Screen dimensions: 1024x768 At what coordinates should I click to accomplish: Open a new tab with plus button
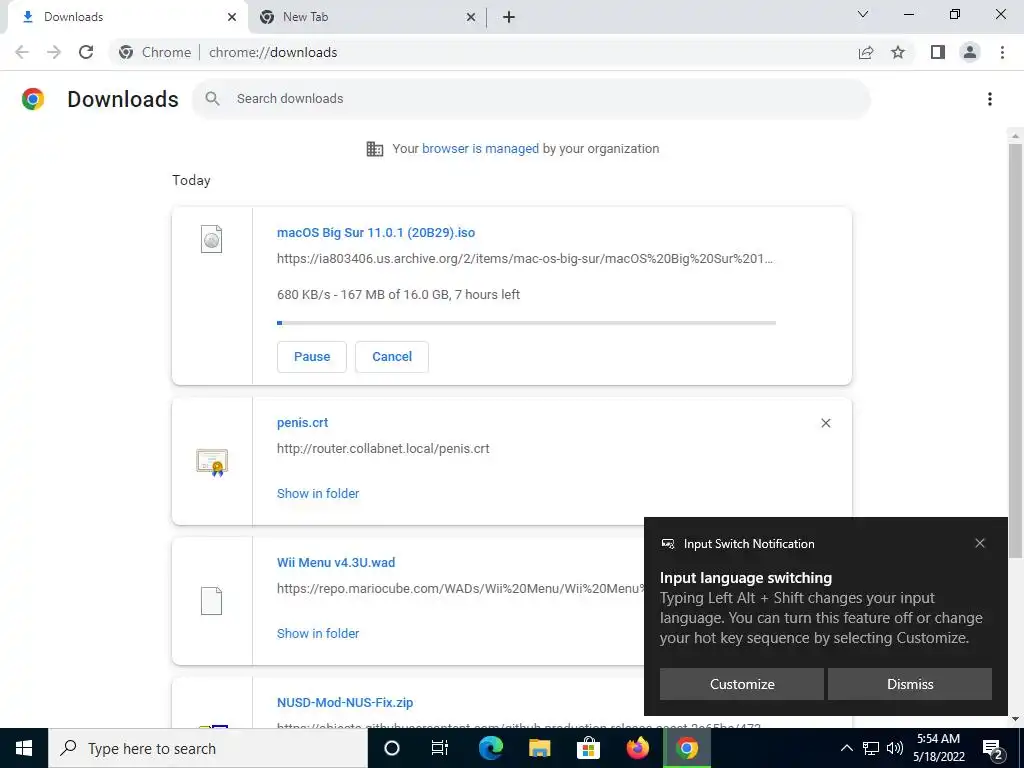click(x=509, y=17)
